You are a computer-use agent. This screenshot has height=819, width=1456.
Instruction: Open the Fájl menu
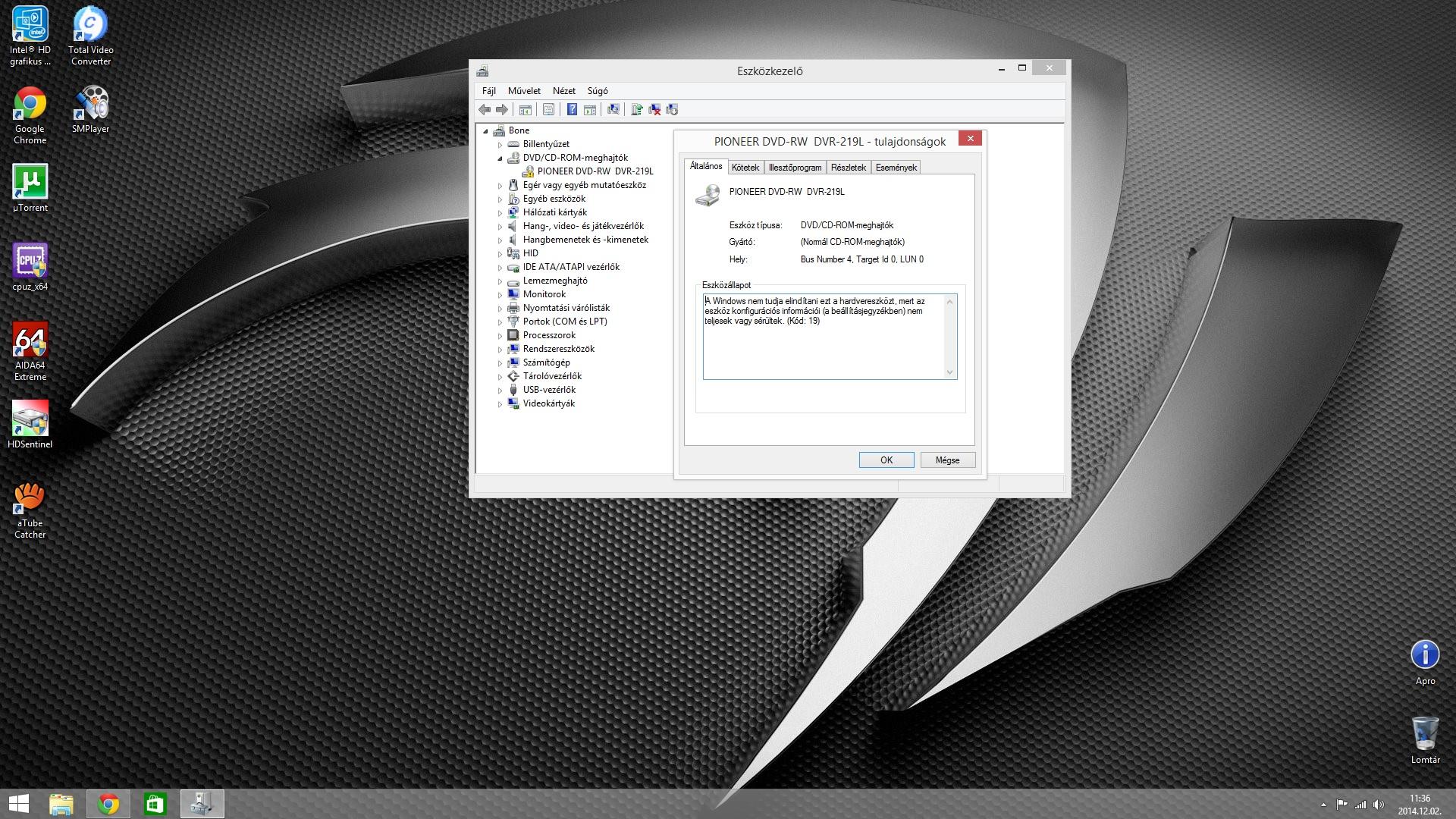(x=489, y=91)
